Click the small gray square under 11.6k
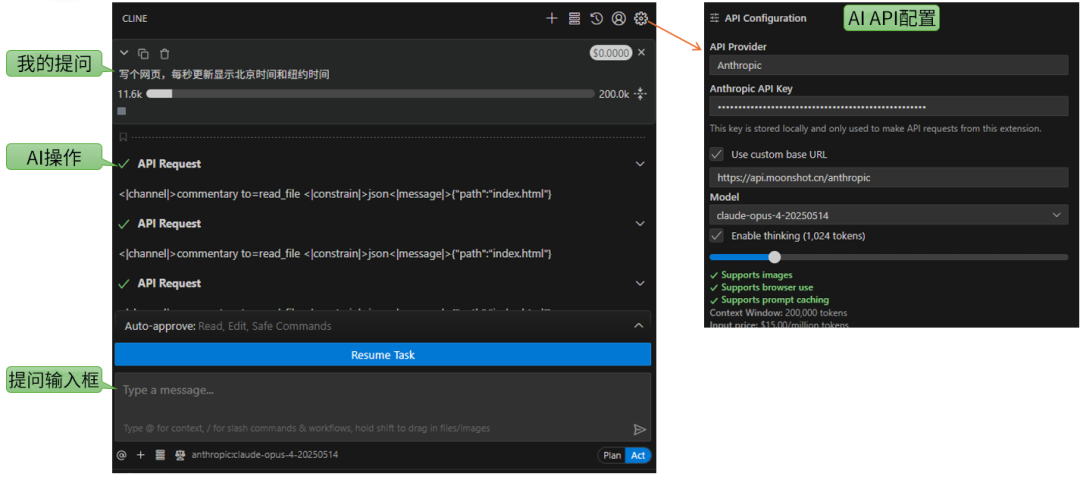Viewport: 1080px width, 477px height. (122, 111)
